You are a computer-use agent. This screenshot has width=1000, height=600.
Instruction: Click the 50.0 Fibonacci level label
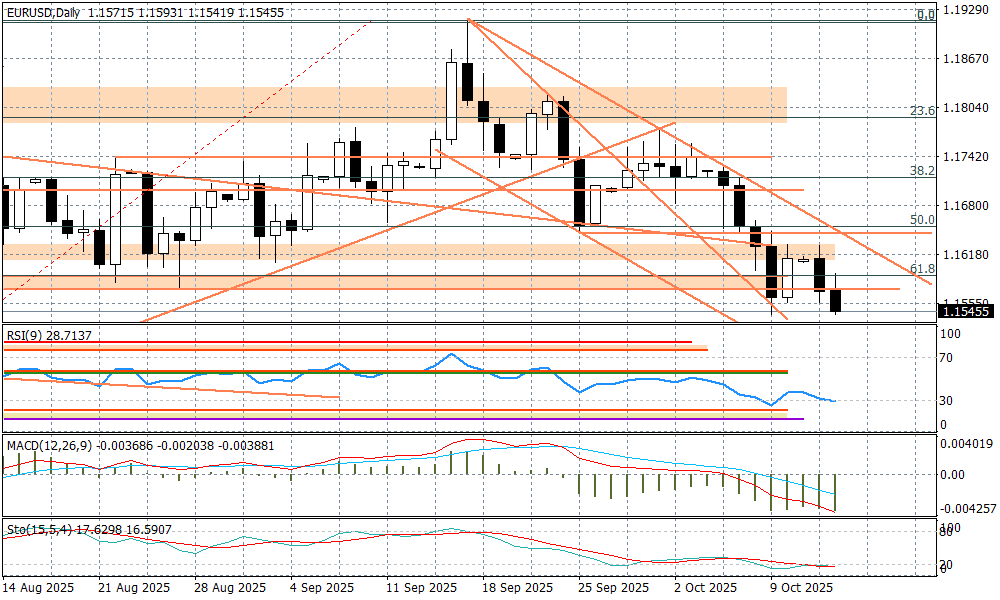(923, 220)
